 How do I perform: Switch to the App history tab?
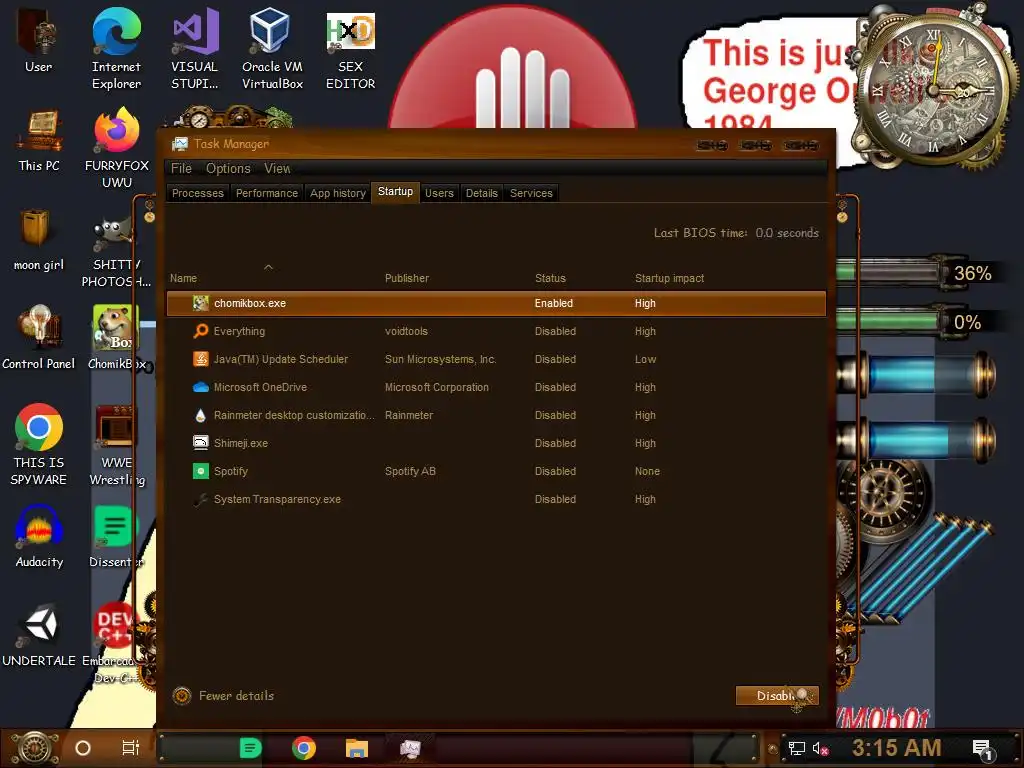coord(338,193)
